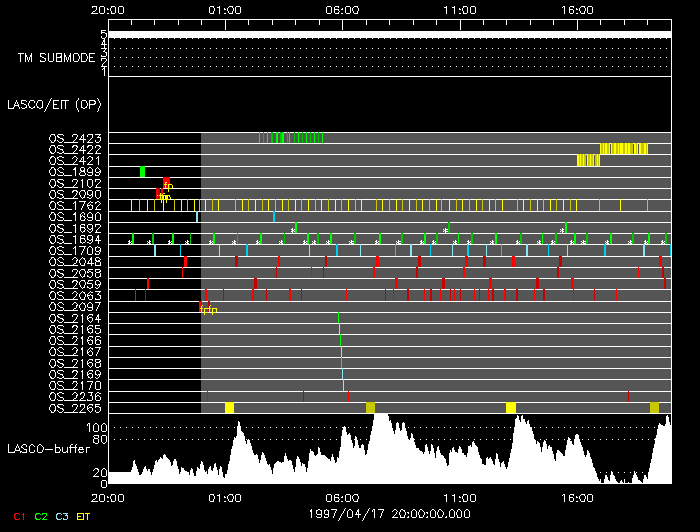Click the 06:00 tick label on top axis
Screen dimensions: 700x532
pos(342,9)
